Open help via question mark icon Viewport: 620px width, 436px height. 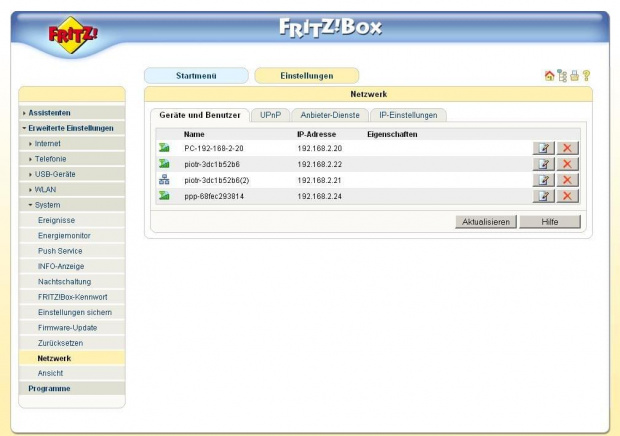coord(585,75)
